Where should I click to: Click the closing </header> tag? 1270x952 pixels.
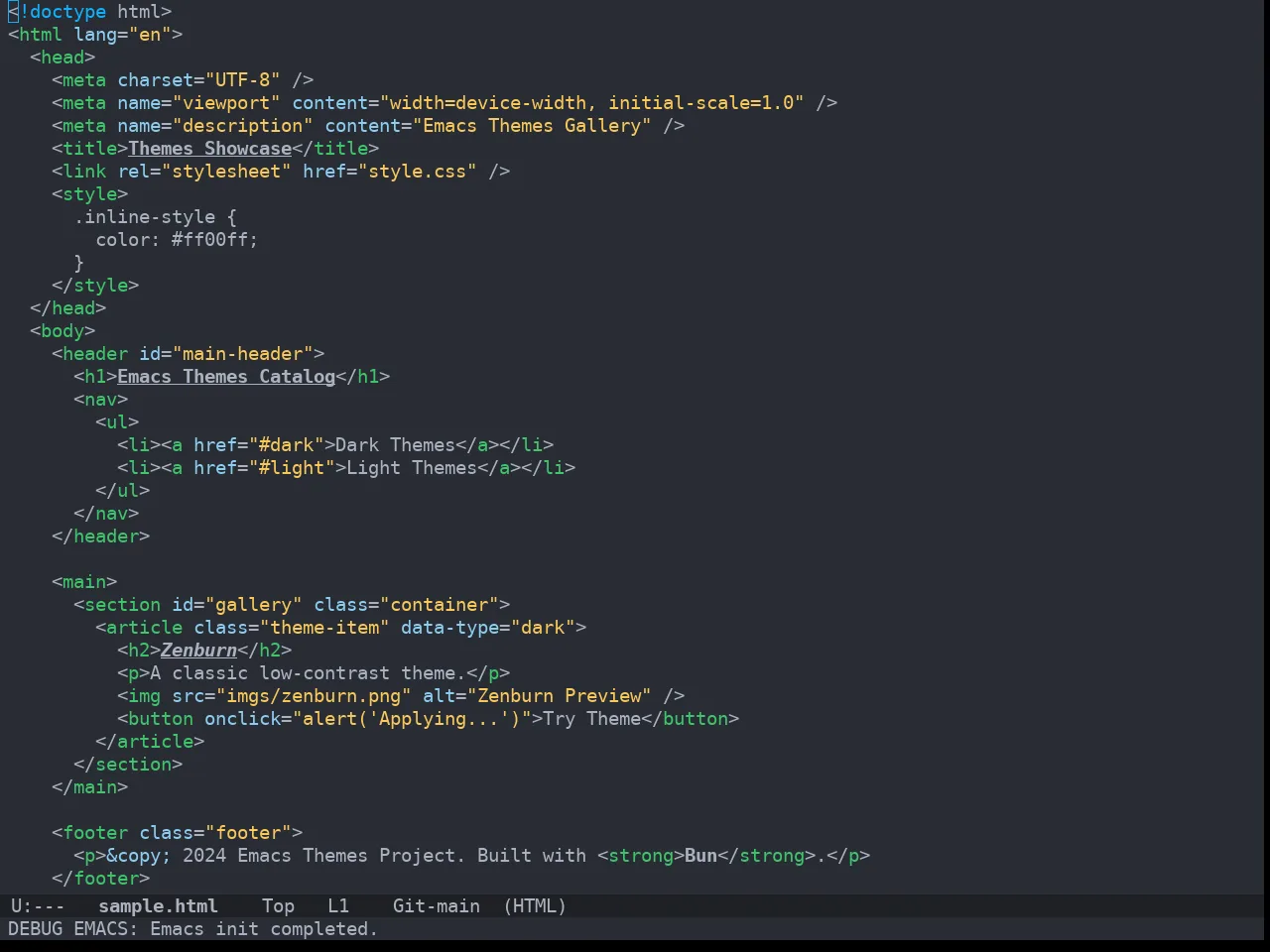pyautogui.click(x=101, y=536)
